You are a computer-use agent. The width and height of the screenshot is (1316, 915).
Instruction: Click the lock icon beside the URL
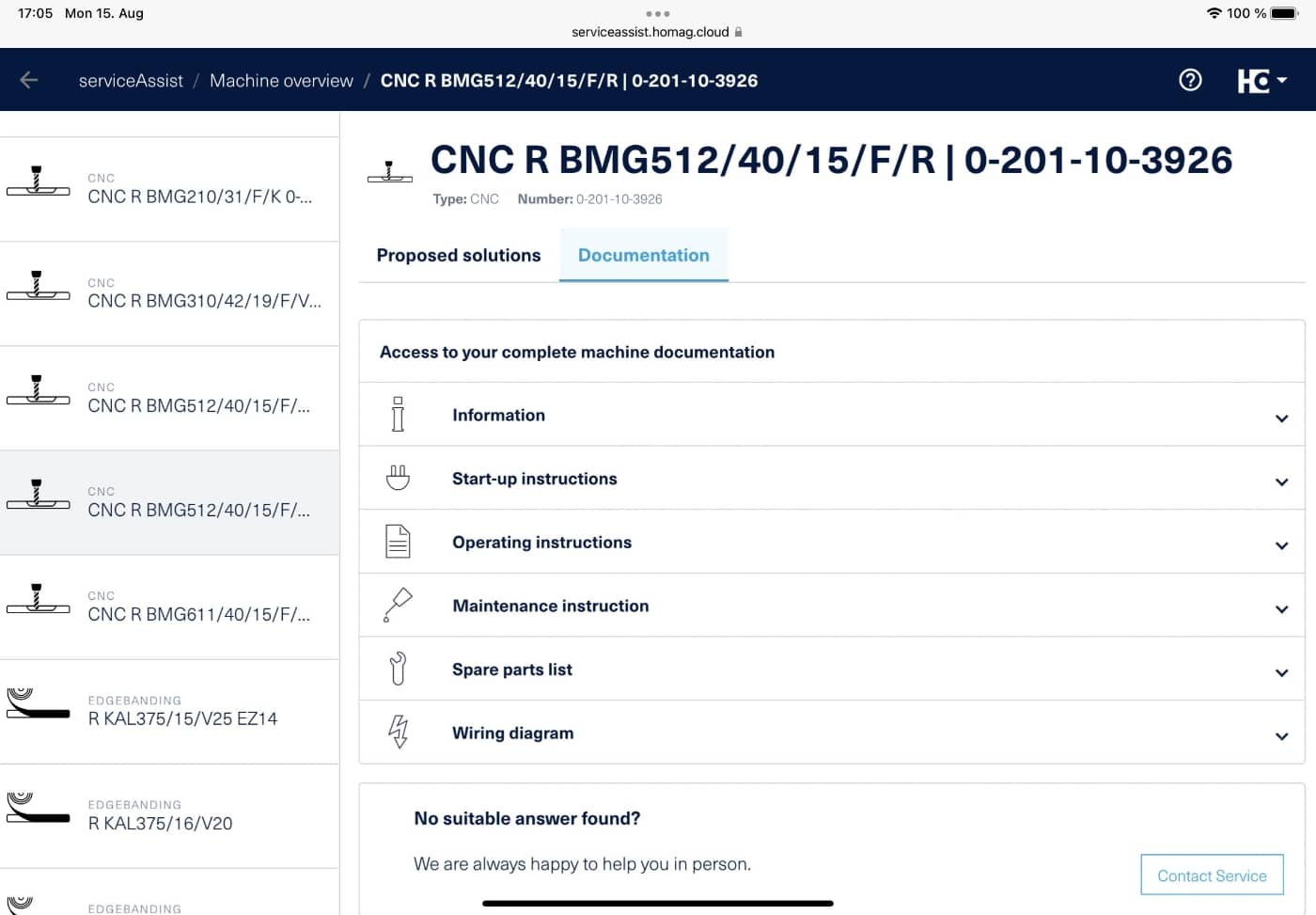(739, 32)
